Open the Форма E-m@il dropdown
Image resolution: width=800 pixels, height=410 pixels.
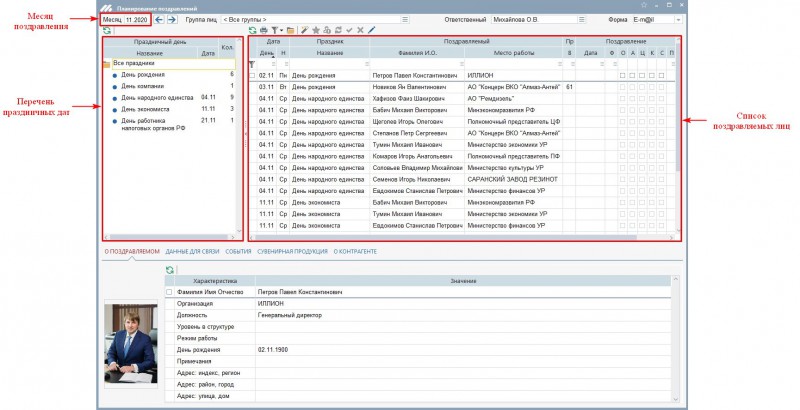tap(678, 20)
